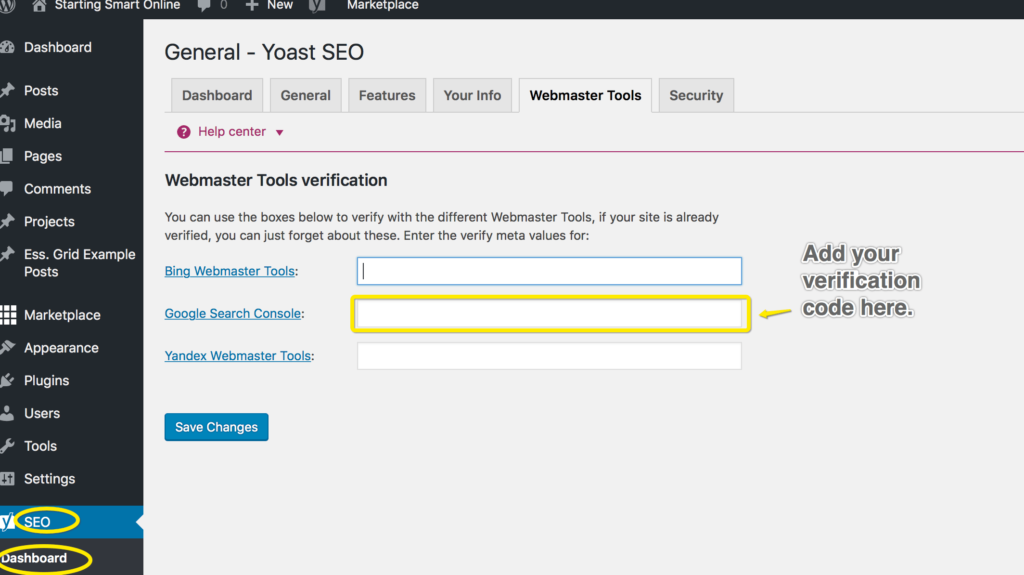
Task: Open Comments in sidebar menu
Action: click(57, 188)
